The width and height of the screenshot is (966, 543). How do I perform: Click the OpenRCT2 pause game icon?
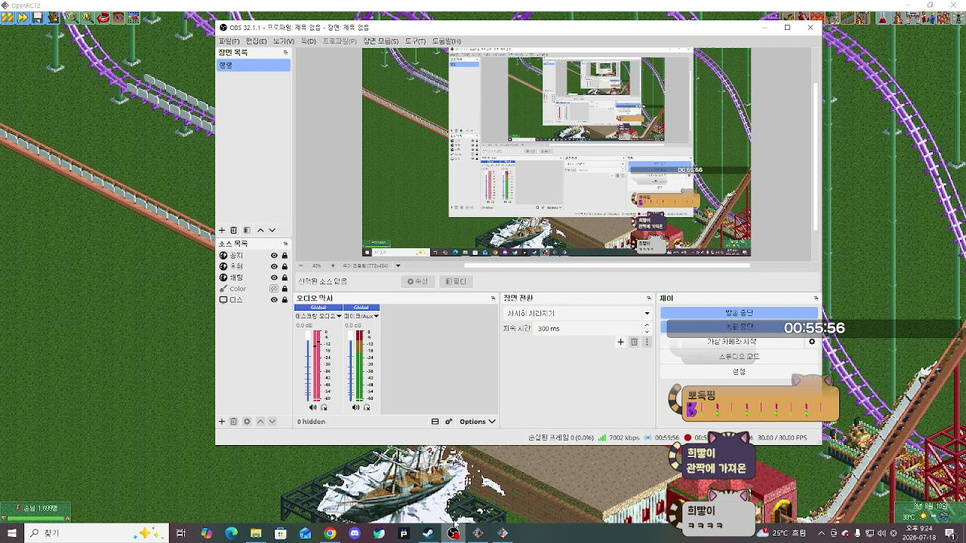7,18
